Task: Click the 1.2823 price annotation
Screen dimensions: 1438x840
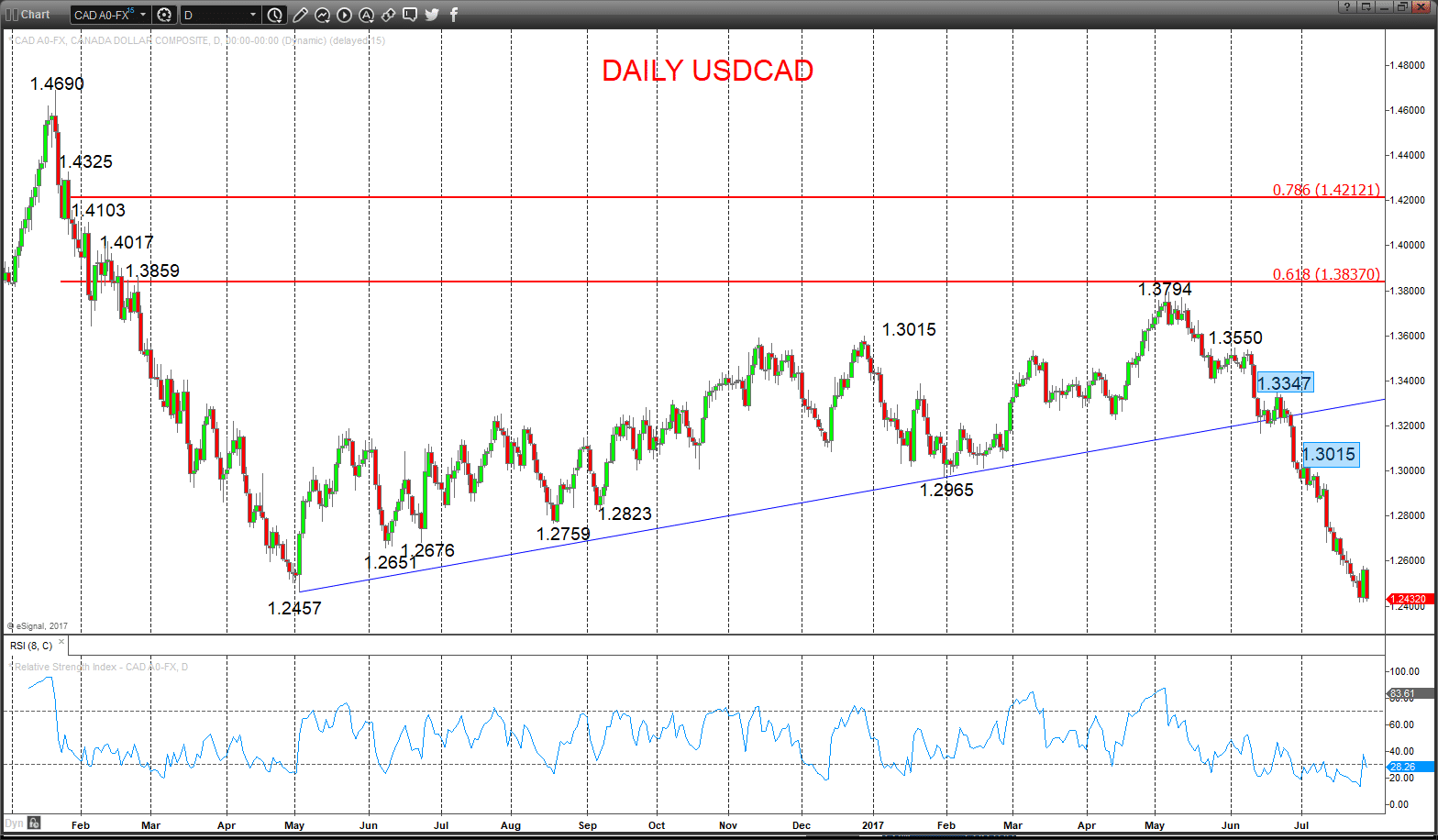Action: tap(625, 514)
